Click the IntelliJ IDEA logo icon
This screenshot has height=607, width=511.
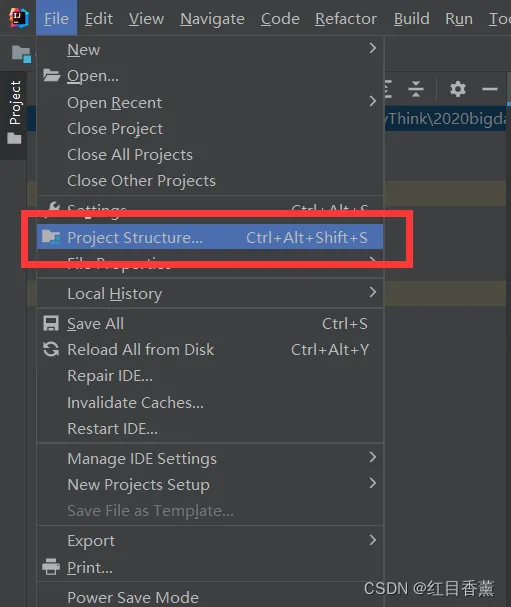click(x=19, y=18)
